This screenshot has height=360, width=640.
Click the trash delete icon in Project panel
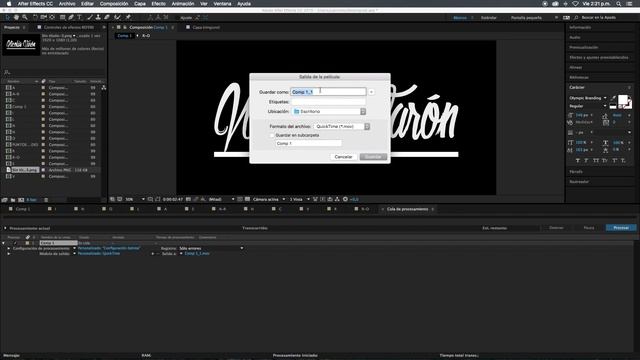point(46,200)
